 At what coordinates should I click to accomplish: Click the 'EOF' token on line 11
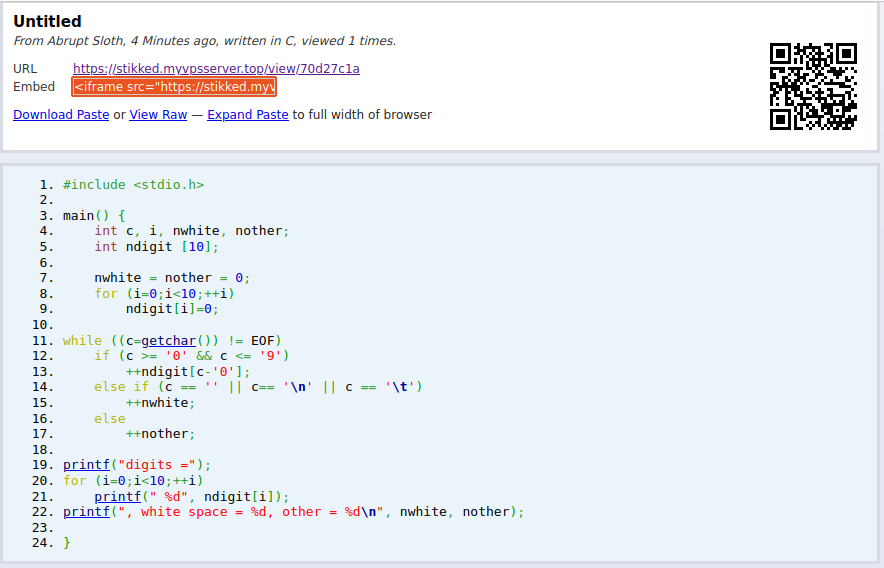(262, 341)
